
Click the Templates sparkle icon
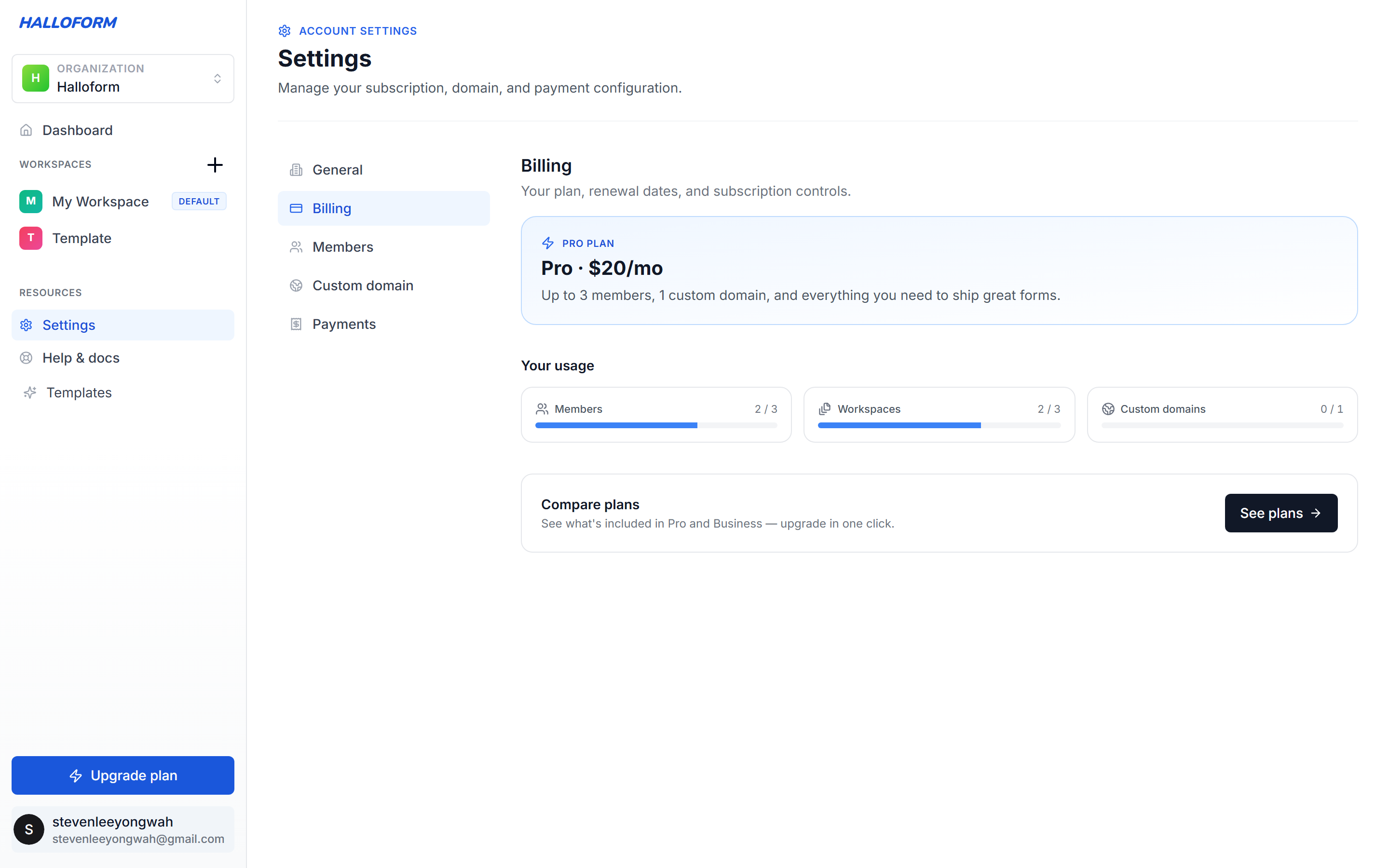[30, 393]
